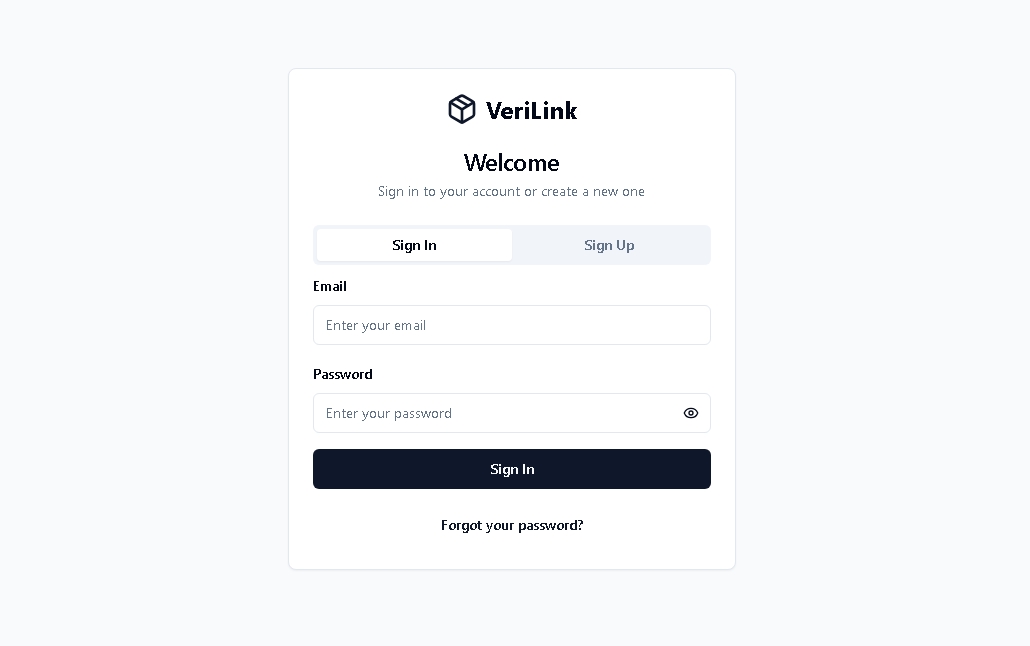
Task: Click the Password field label
Action: [343, 374]
